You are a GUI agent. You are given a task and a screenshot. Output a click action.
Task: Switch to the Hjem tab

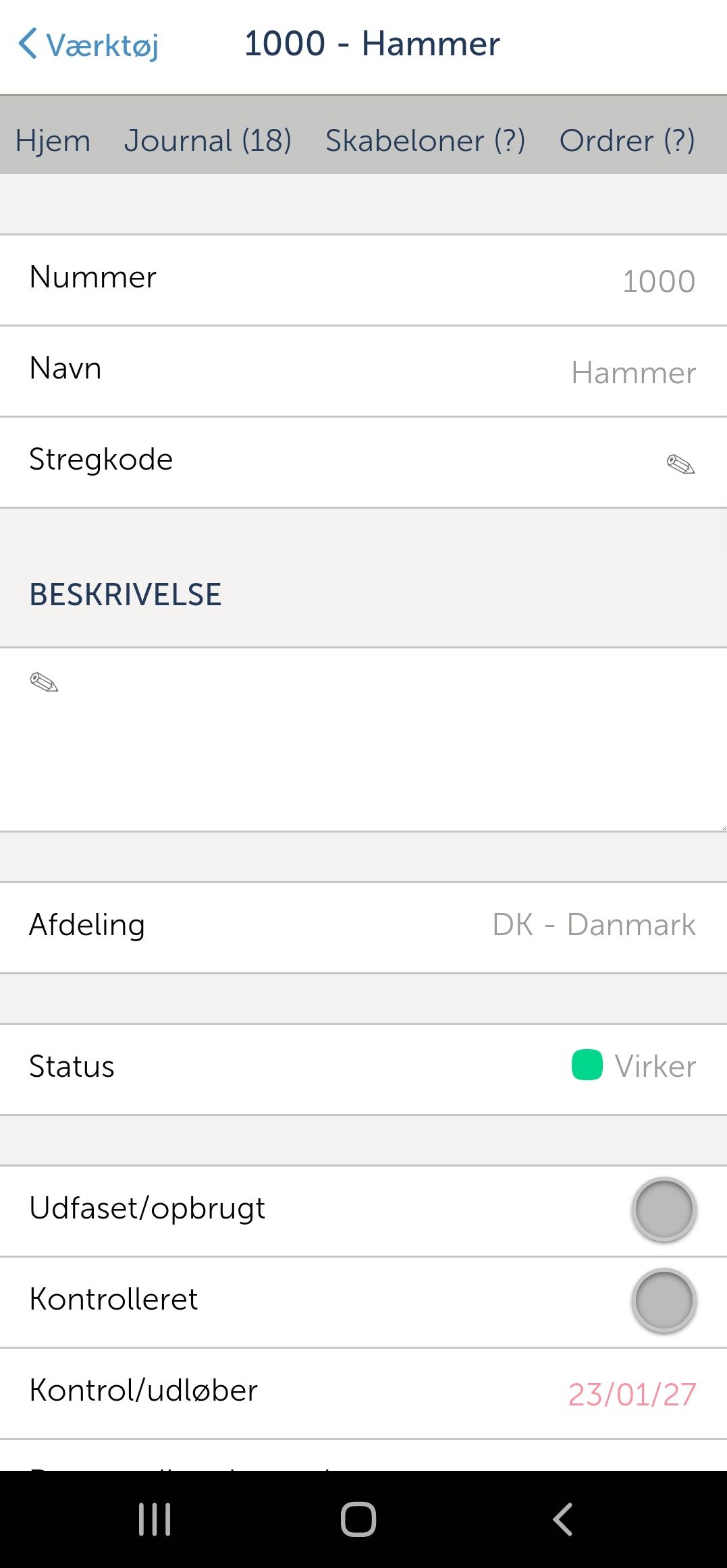coord(53,141)
